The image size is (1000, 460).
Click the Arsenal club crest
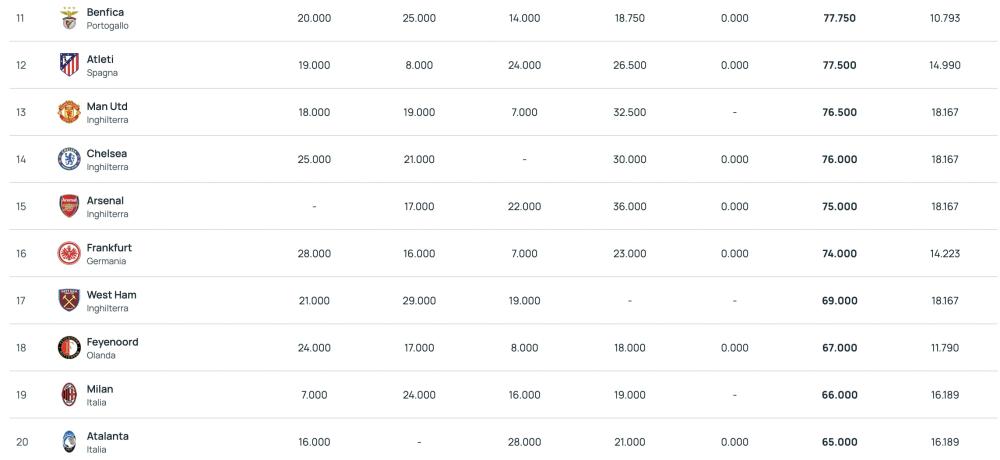point(69,206)
